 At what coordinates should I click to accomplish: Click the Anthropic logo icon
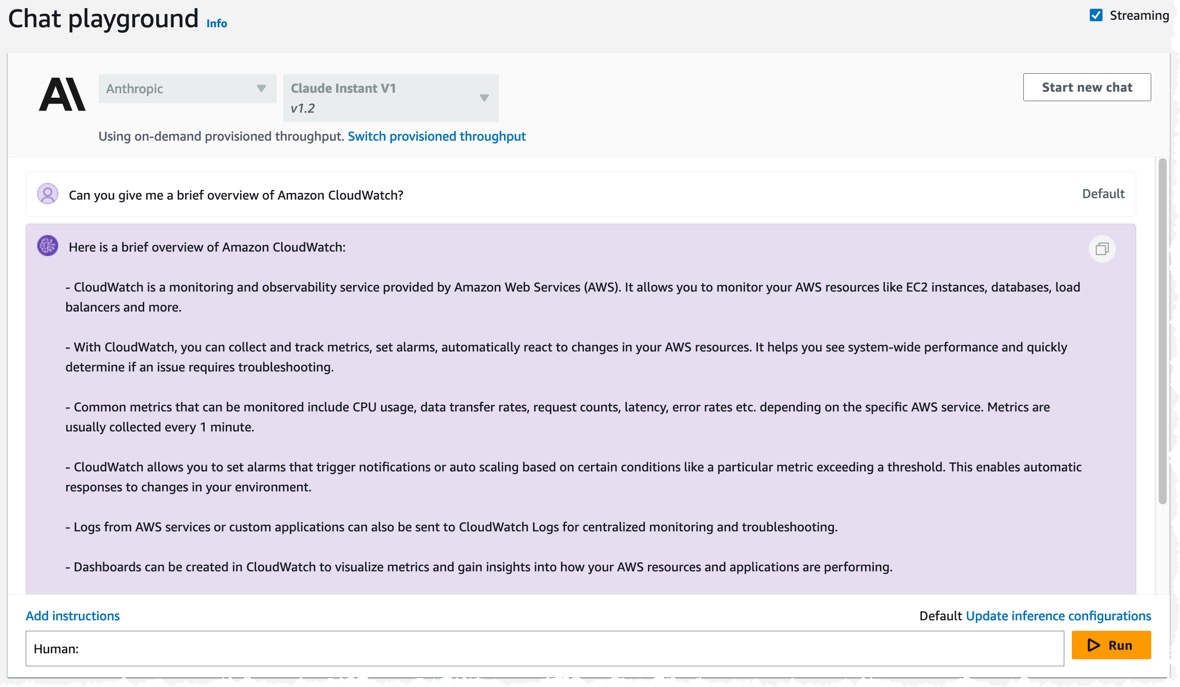(x=62, y=96)
